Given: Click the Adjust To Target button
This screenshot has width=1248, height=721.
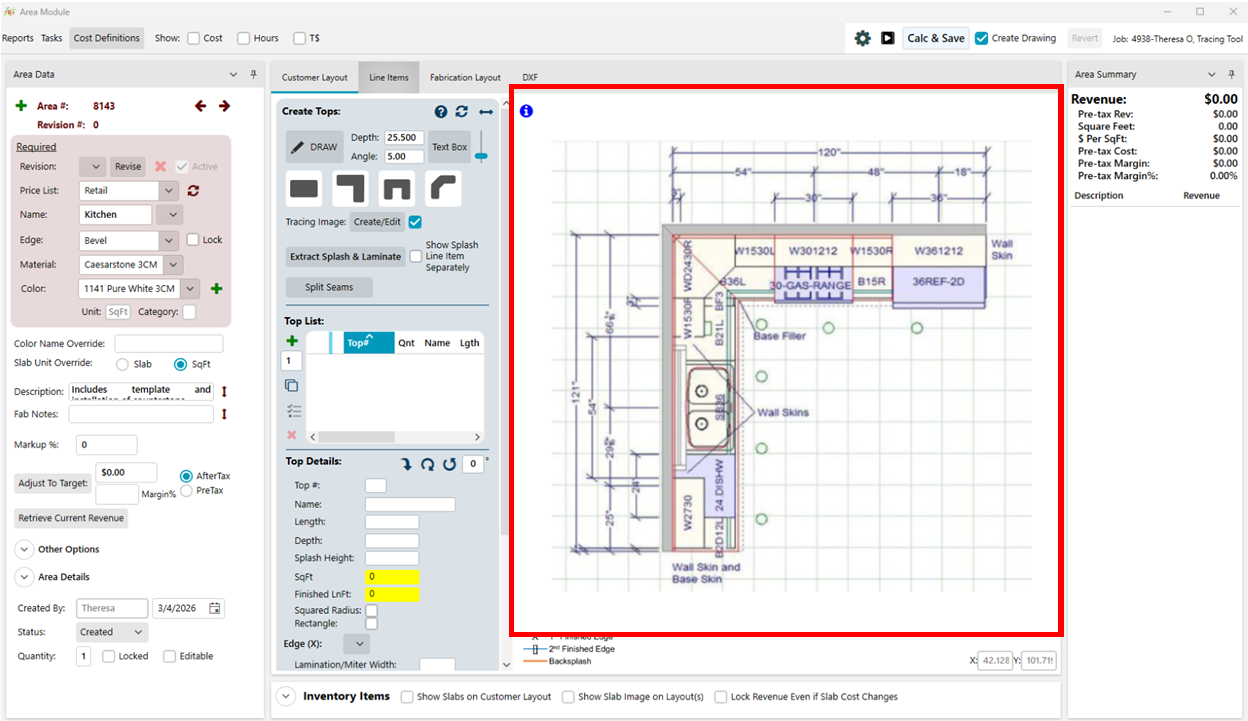Looking at the screenshot, I should 53,484.
